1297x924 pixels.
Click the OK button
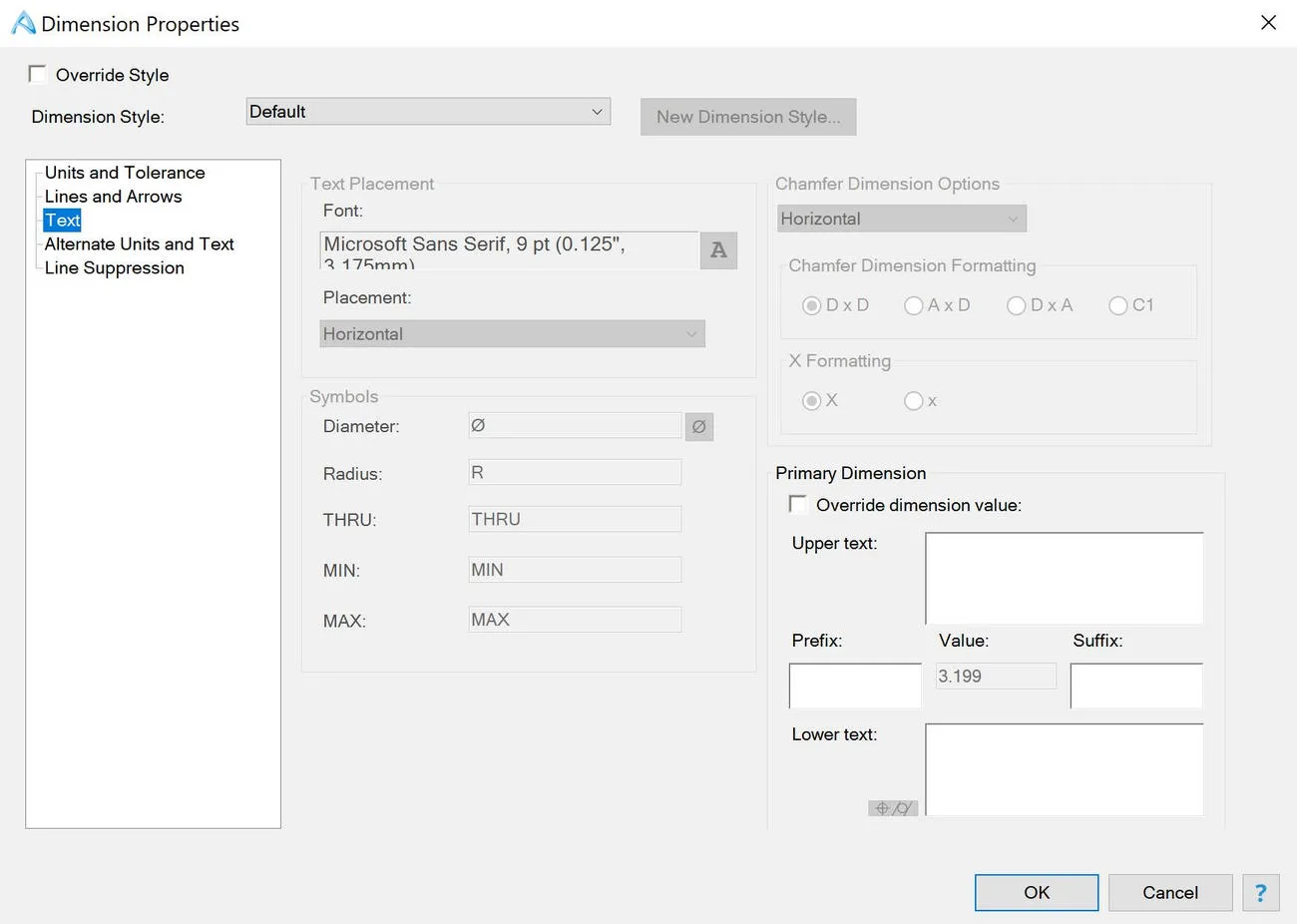click(x=1037, y=893)
